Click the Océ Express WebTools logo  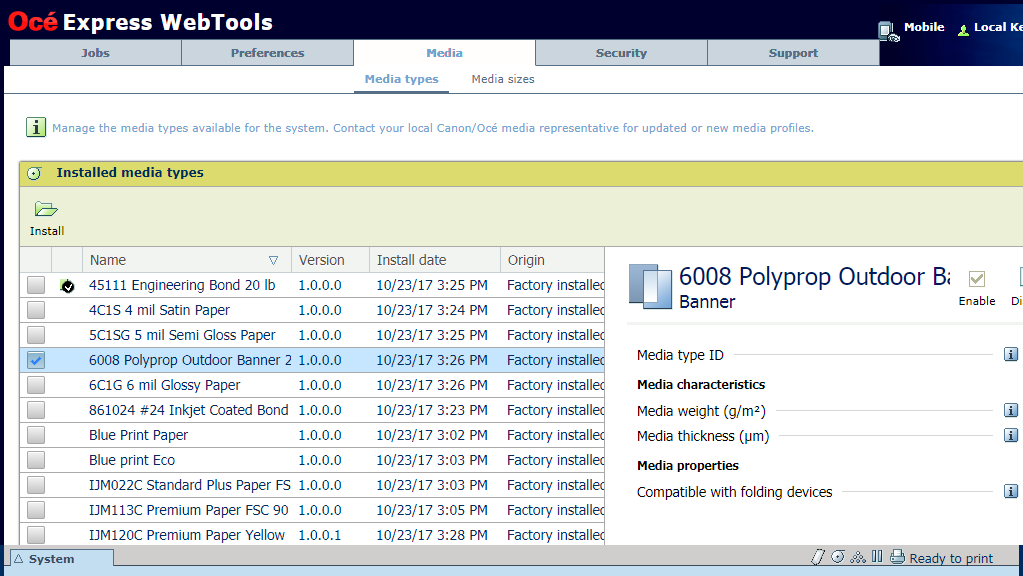point(140,22)
